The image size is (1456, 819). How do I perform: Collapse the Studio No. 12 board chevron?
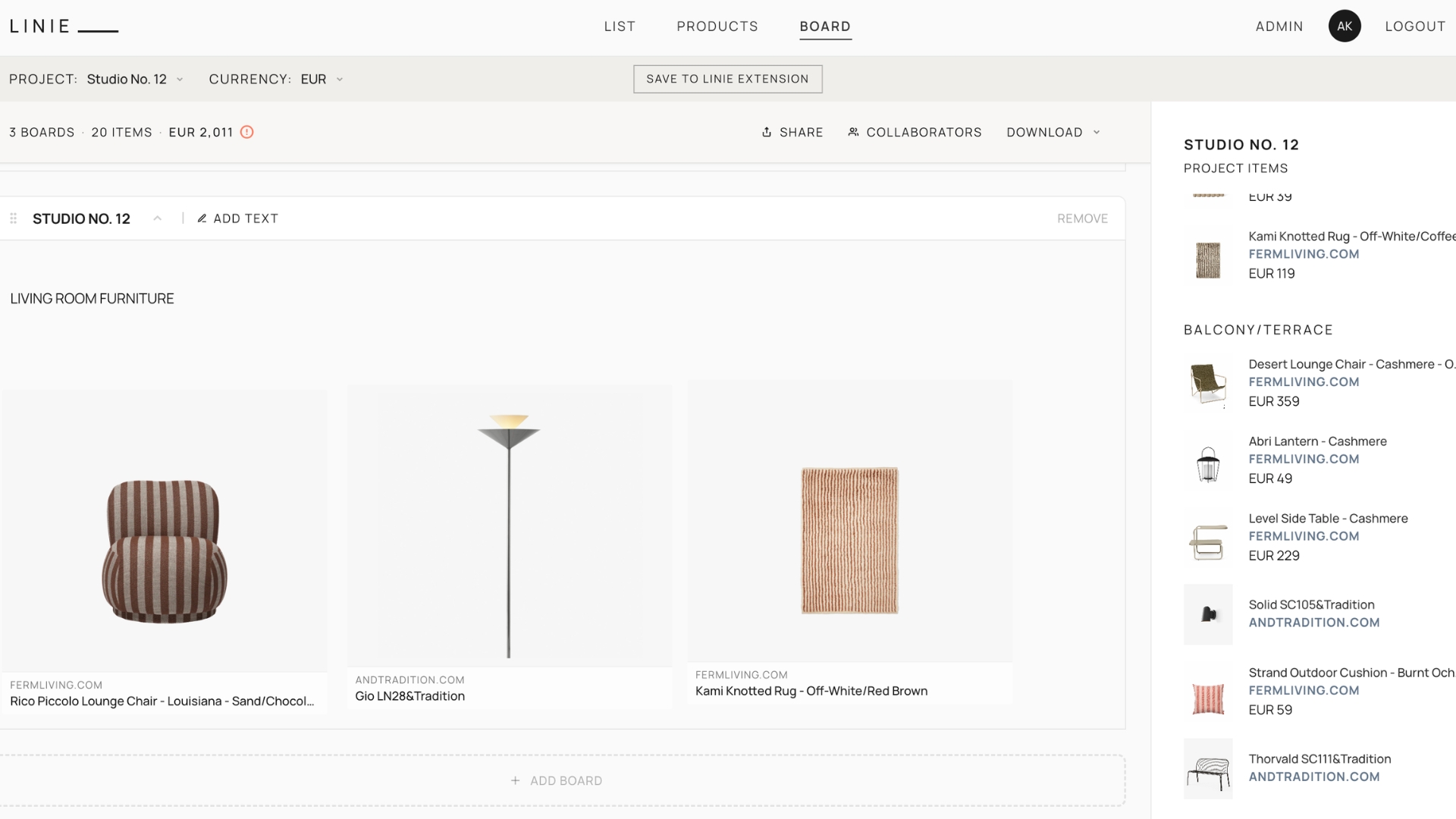(158, 218)
